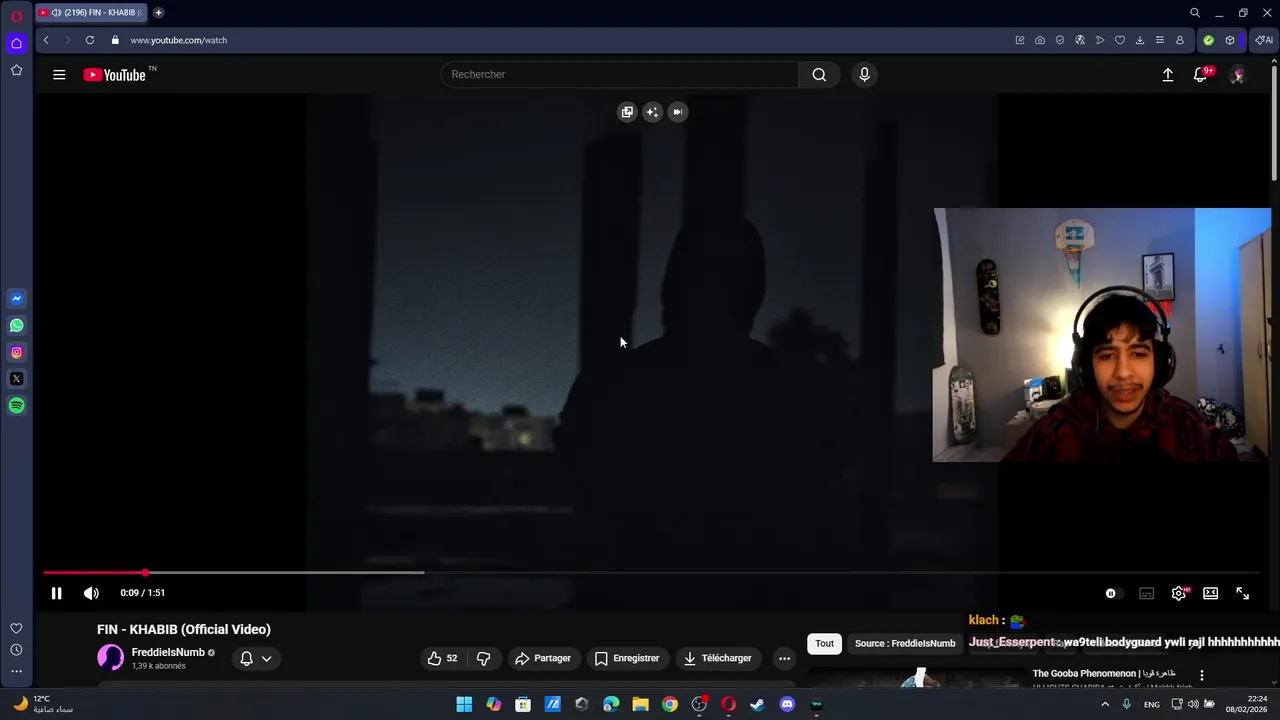This screenshot has width=1280, height=720.
Task: Open history clock in the Opera sidebar
Action: (x=16, y=650)
